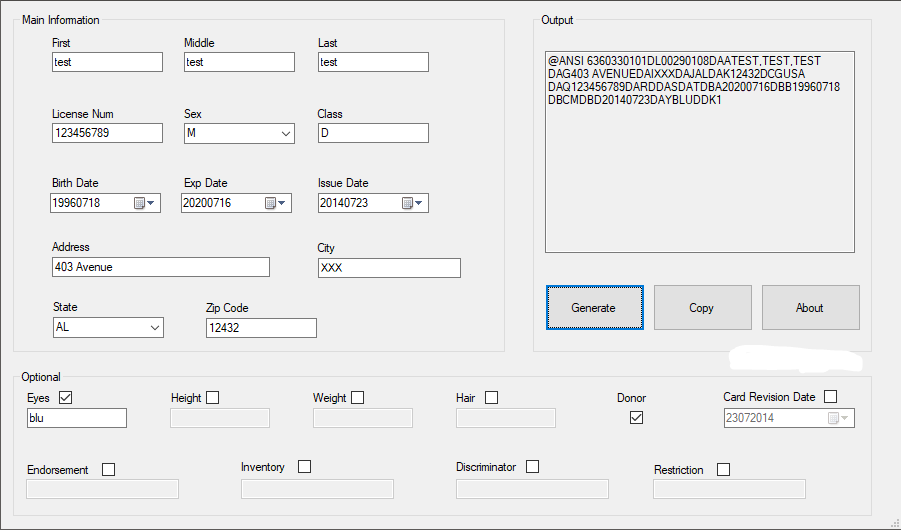
Task: Uncheck the Donor checkbox
Action: point(636,417)
